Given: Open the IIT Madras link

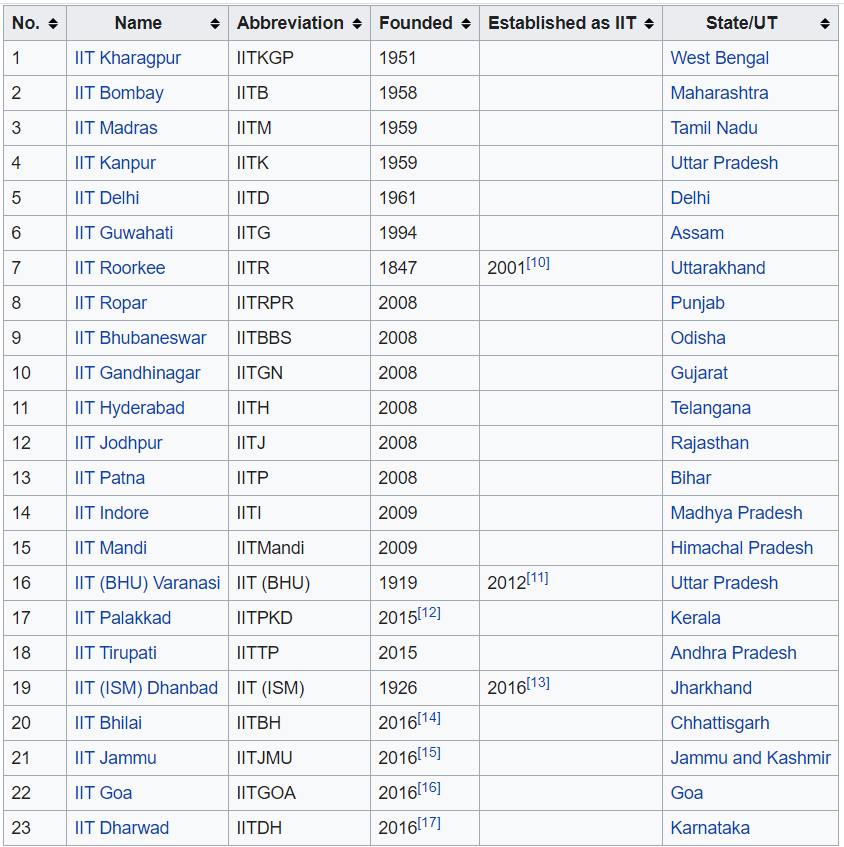Looking at the screenshot, I should tap(116, 128).
